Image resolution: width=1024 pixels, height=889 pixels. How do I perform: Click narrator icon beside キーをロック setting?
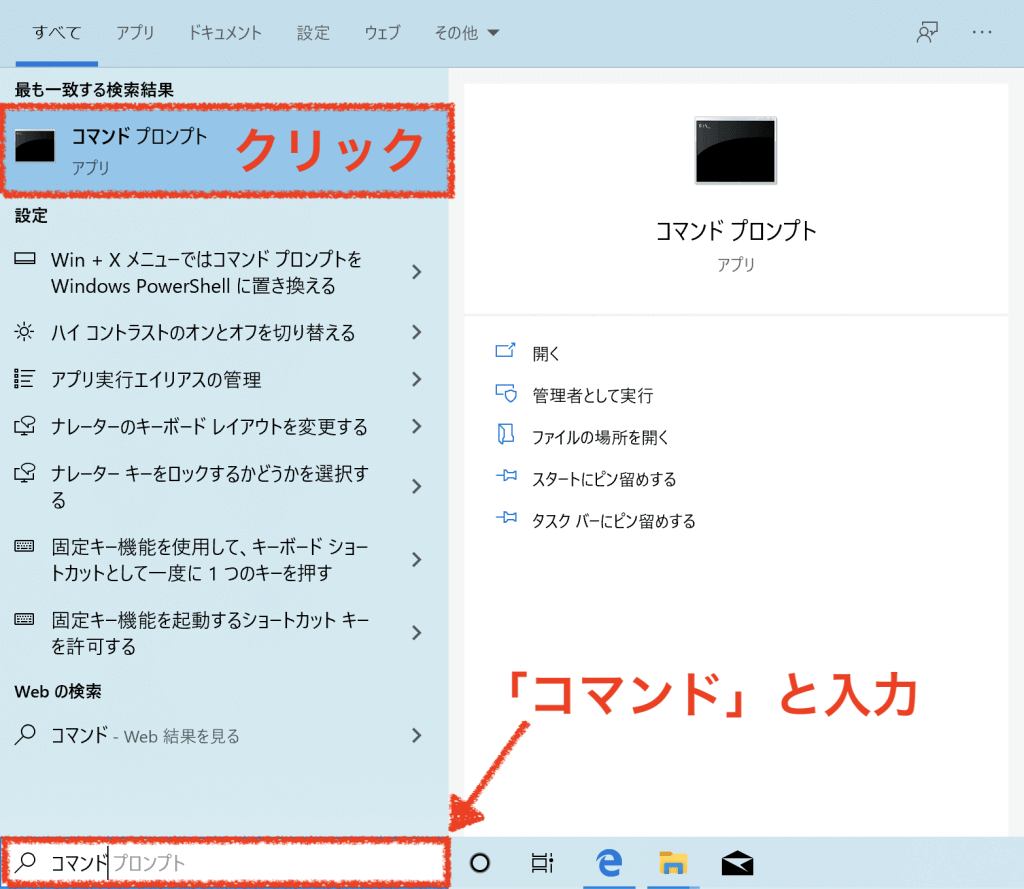coord(25,472)
